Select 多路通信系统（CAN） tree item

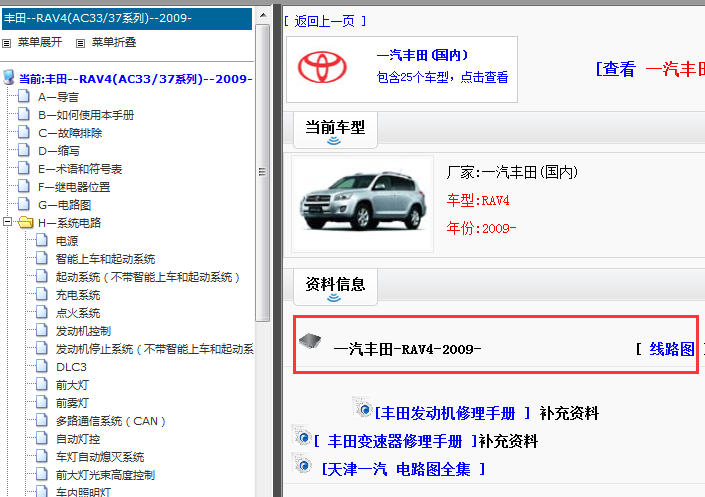click(x=111, y=421)
